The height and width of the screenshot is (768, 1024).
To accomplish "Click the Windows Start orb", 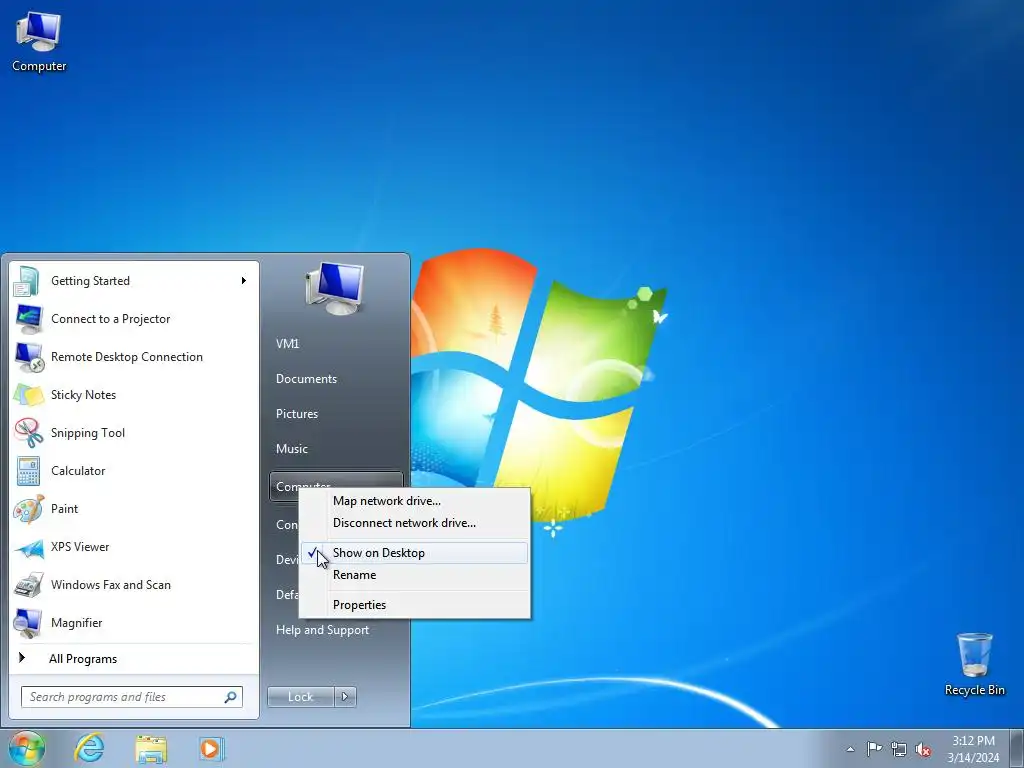I will 26,748.
